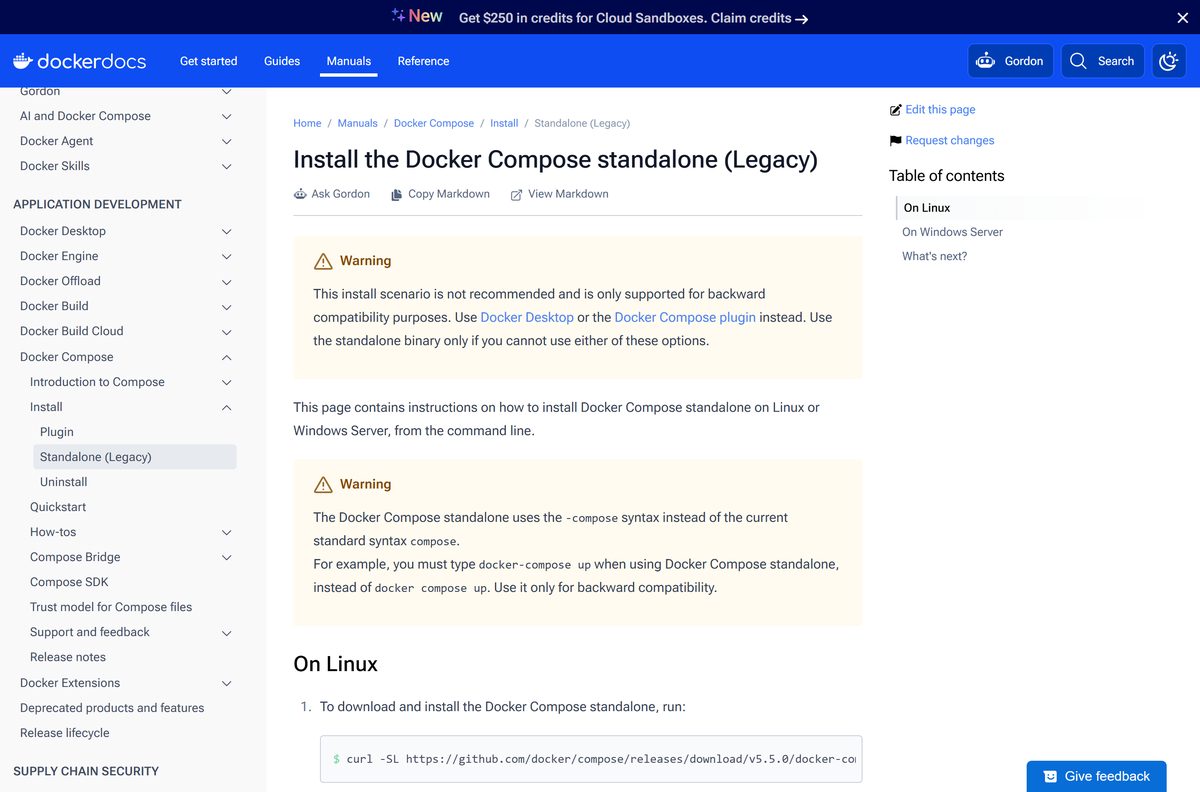
Task: Open Get started in top navigation
Action: tap(208, 61)
